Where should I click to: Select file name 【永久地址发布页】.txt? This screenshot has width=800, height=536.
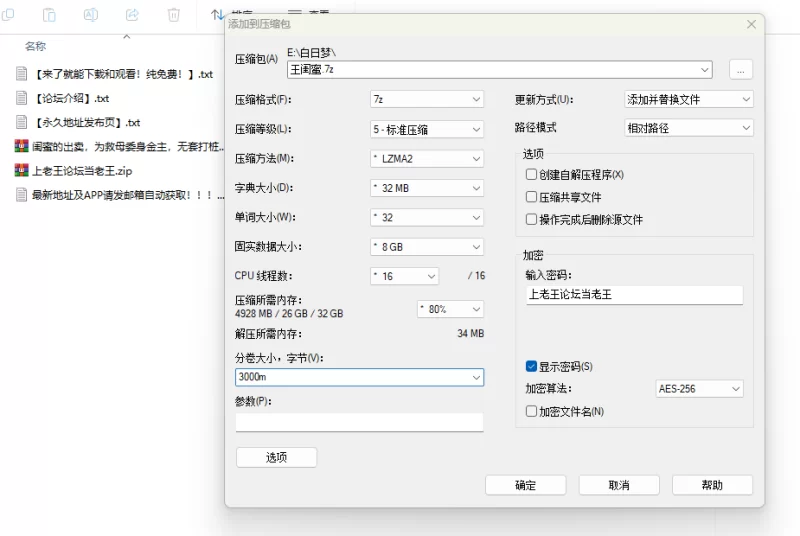(86, 122)
